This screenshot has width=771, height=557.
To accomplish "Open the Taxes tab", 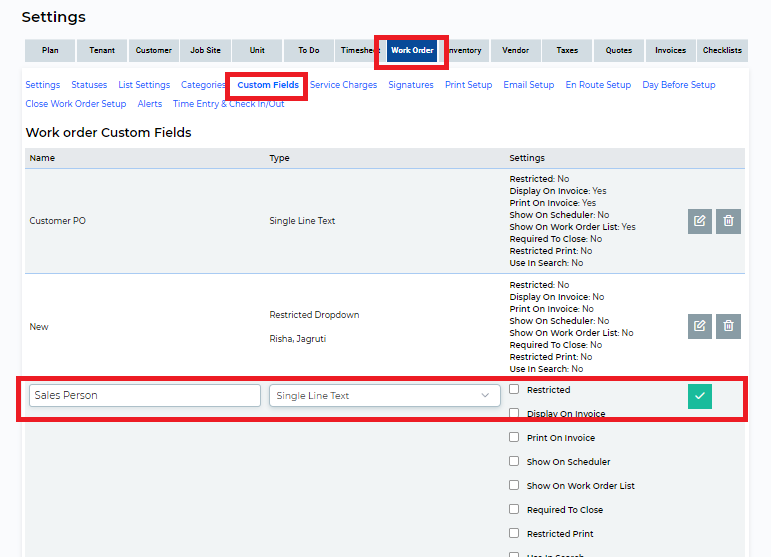I will (567, 50).
